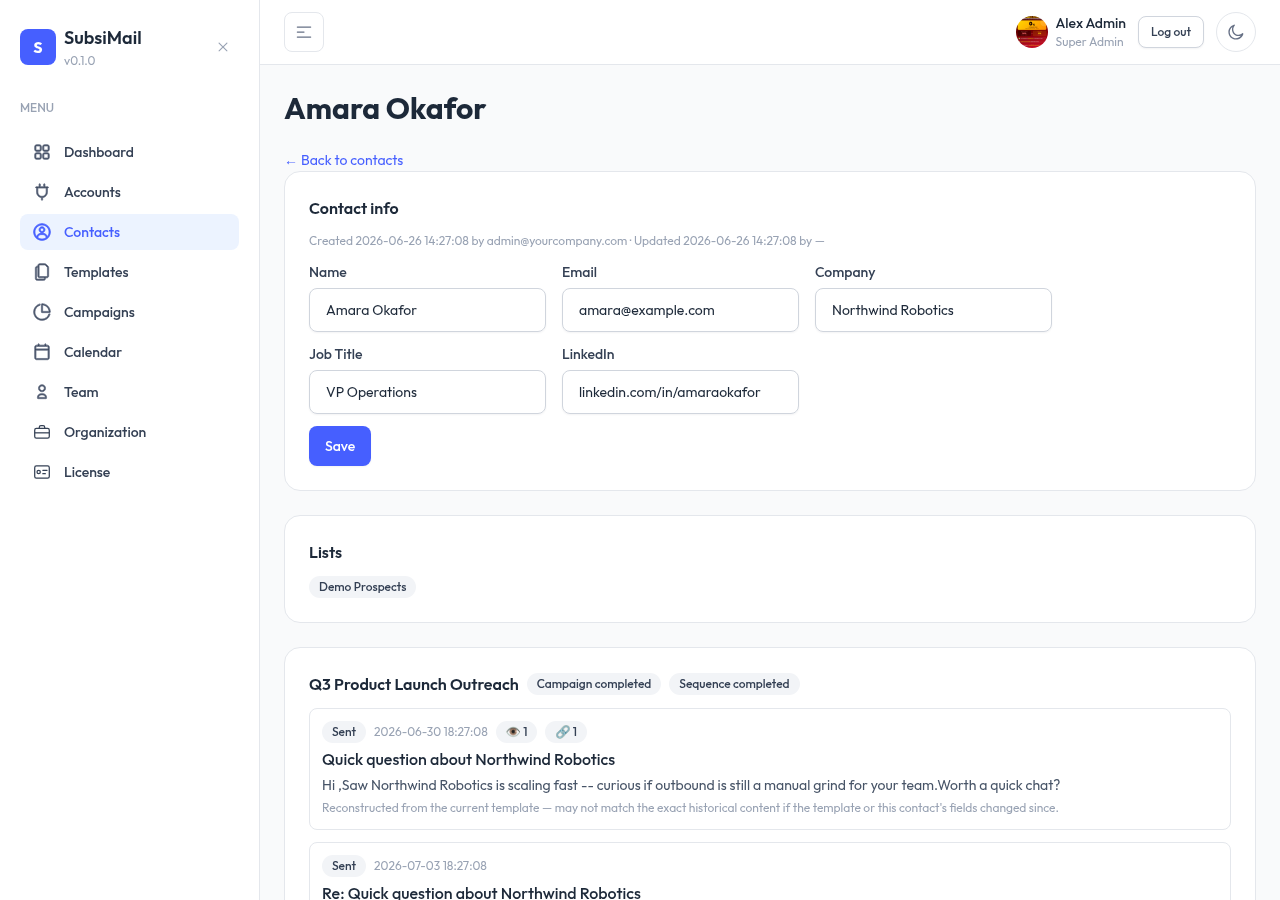Screen dimensions: 1280x900
Task: Click into the Email field
Action: click(x=680, y=310)
